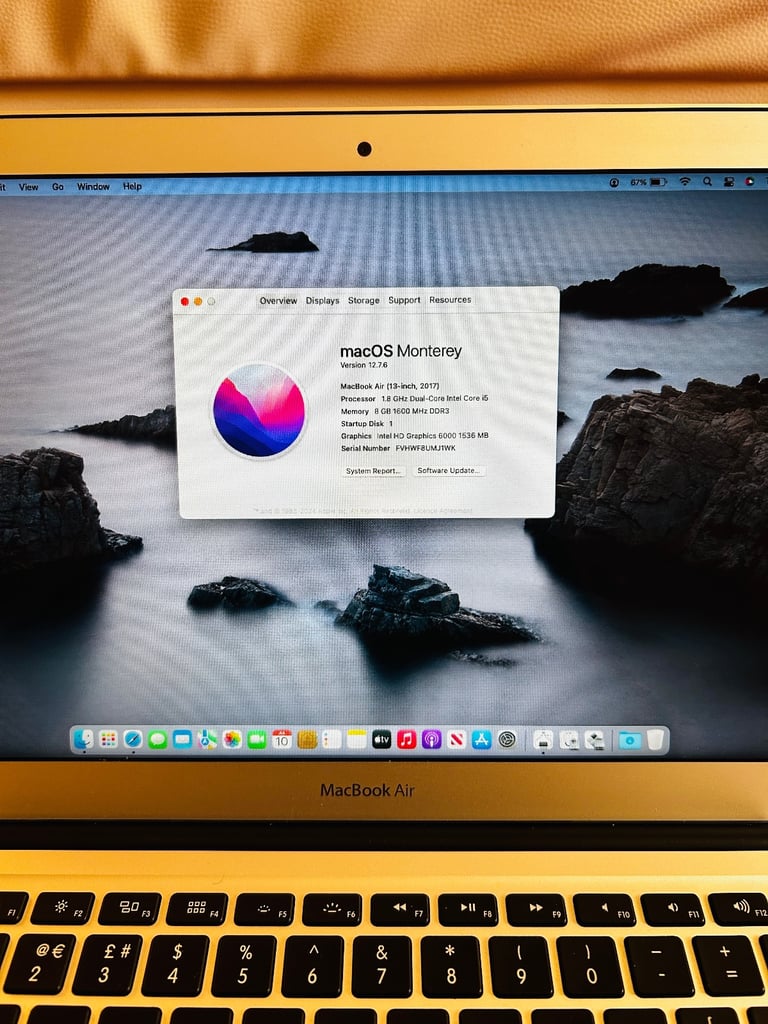Open the App Store icon

[x=481, y=739]
